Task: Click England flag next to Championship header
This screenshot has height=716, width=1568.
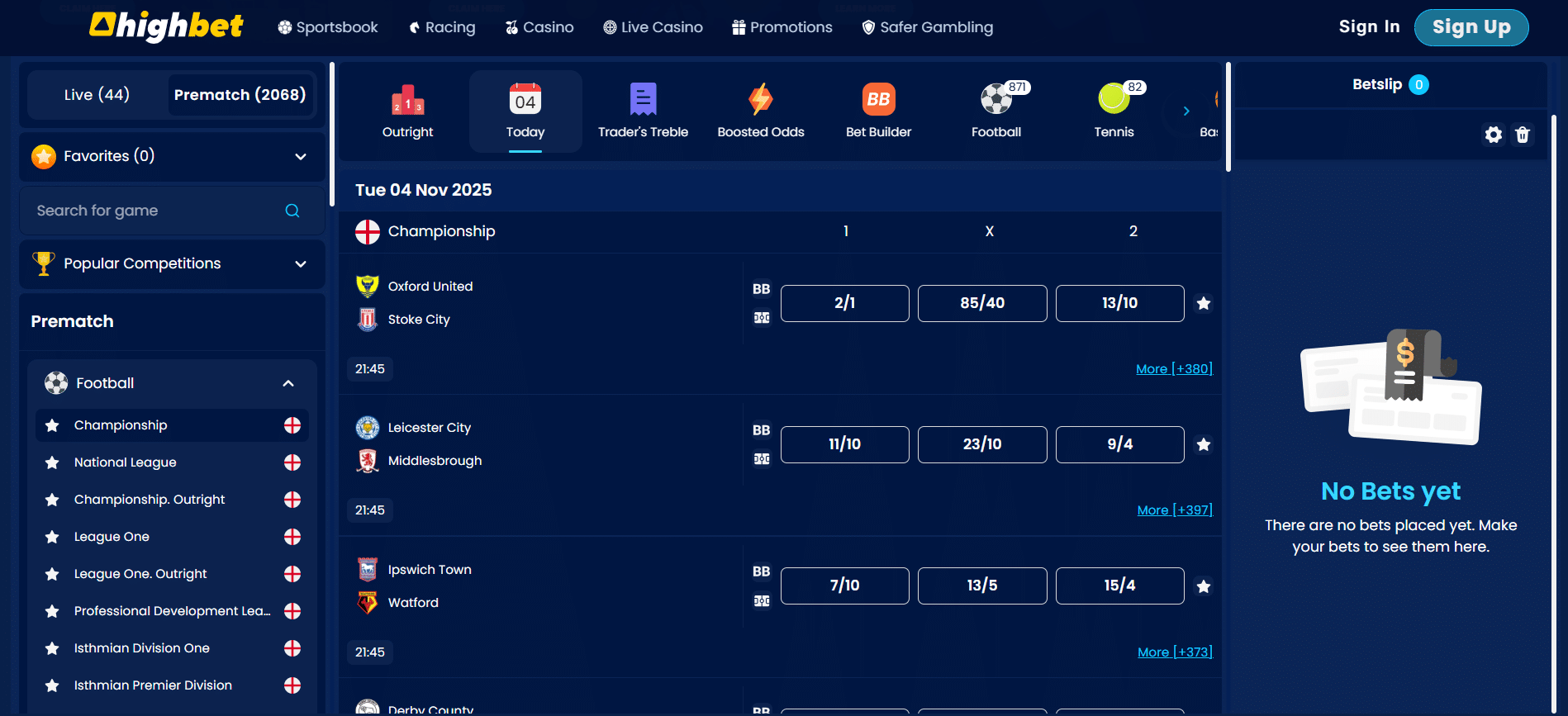Action: 368,232
